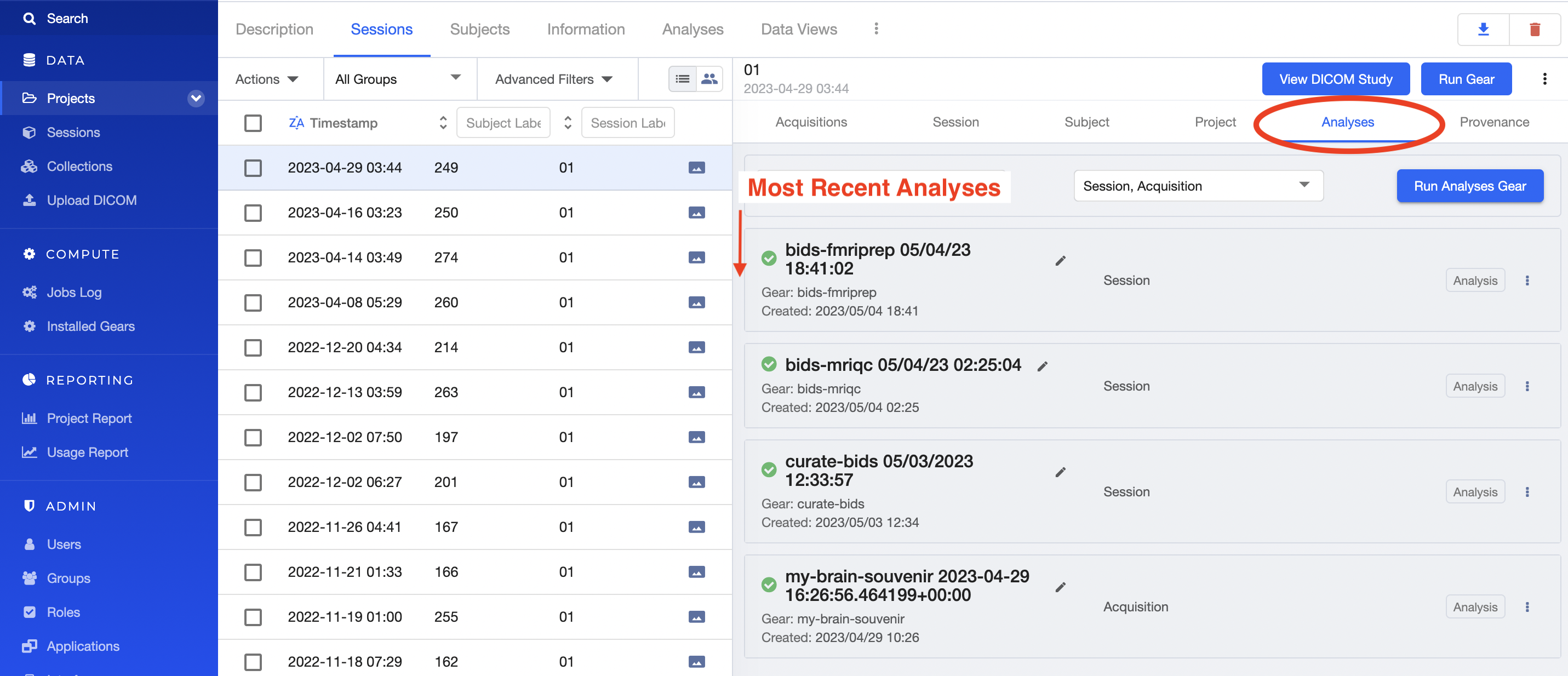Focus the Subject Label filter field

click(503, 123)
